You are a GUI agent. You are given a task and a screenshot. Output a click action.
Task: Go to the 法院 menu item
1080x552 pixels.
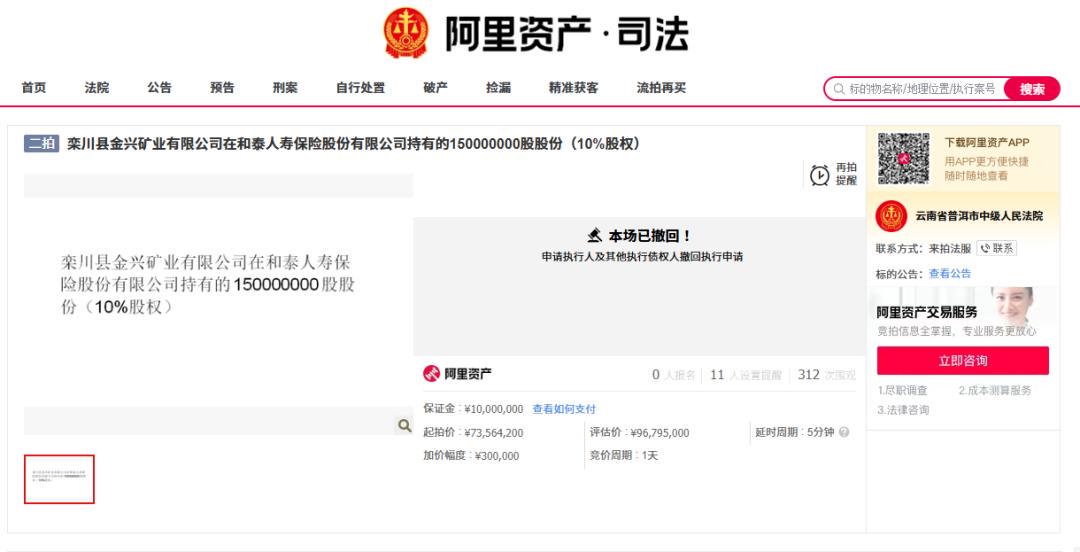click(97, 88)
